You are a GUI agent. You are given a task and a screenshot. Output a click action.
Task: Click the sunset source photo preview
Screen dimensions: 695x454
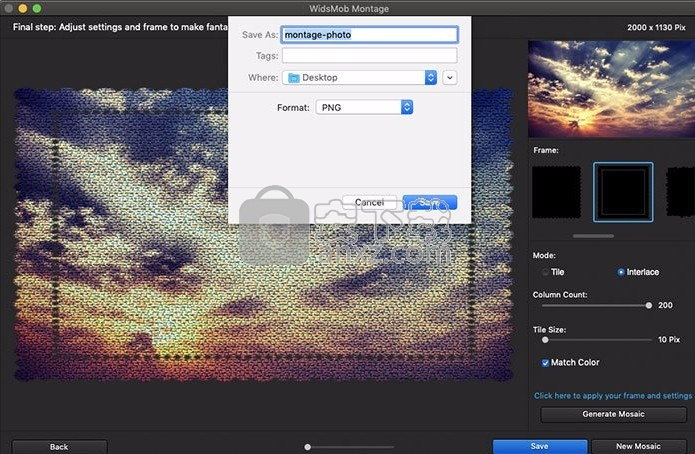610,88
